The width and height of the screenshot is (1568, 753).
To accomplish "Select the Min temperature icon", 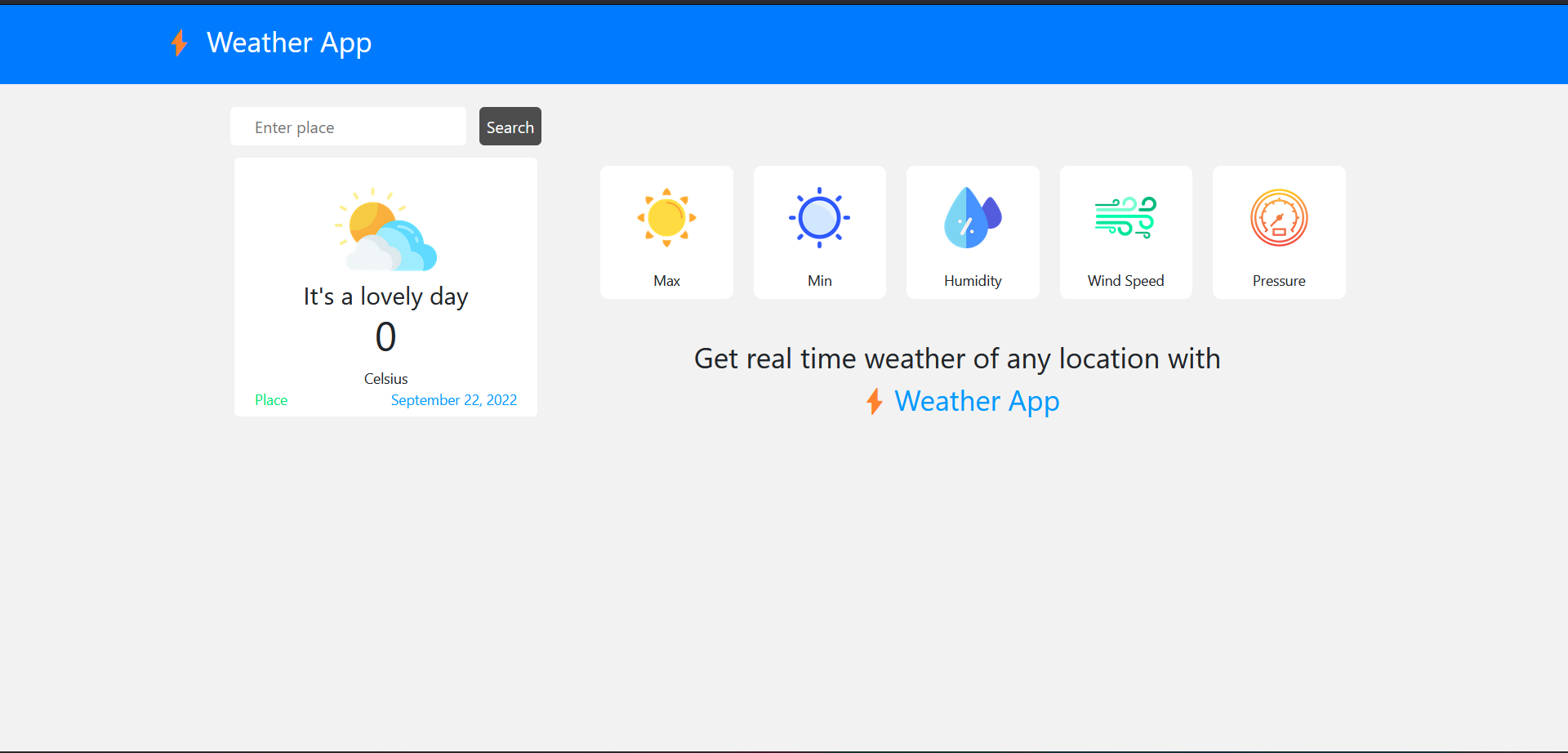I will (819, 216).
